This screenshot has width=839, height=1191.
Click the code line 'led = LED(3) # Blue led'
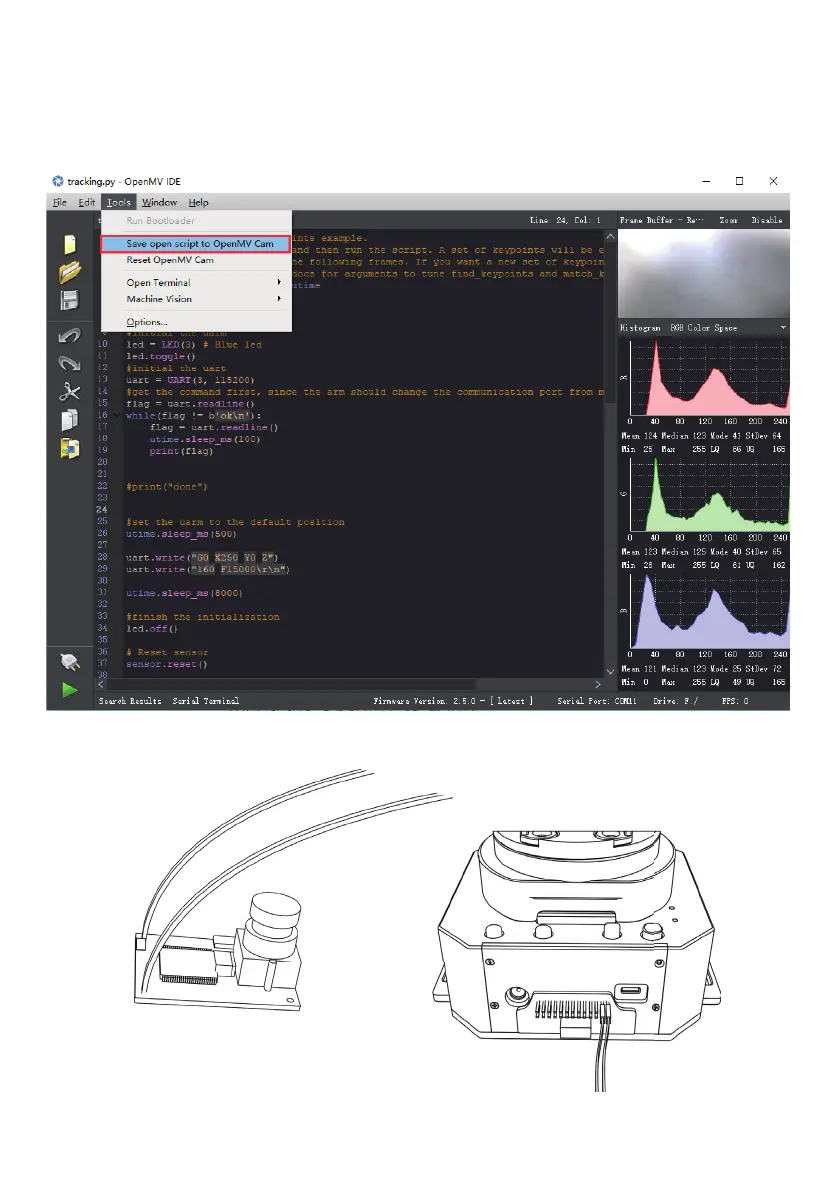click(x=194, y=345)
